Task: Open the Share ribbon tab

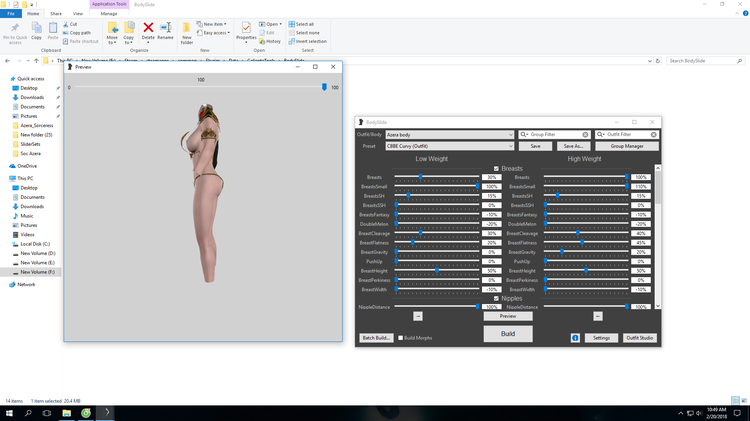Action: tap(56, 14)
